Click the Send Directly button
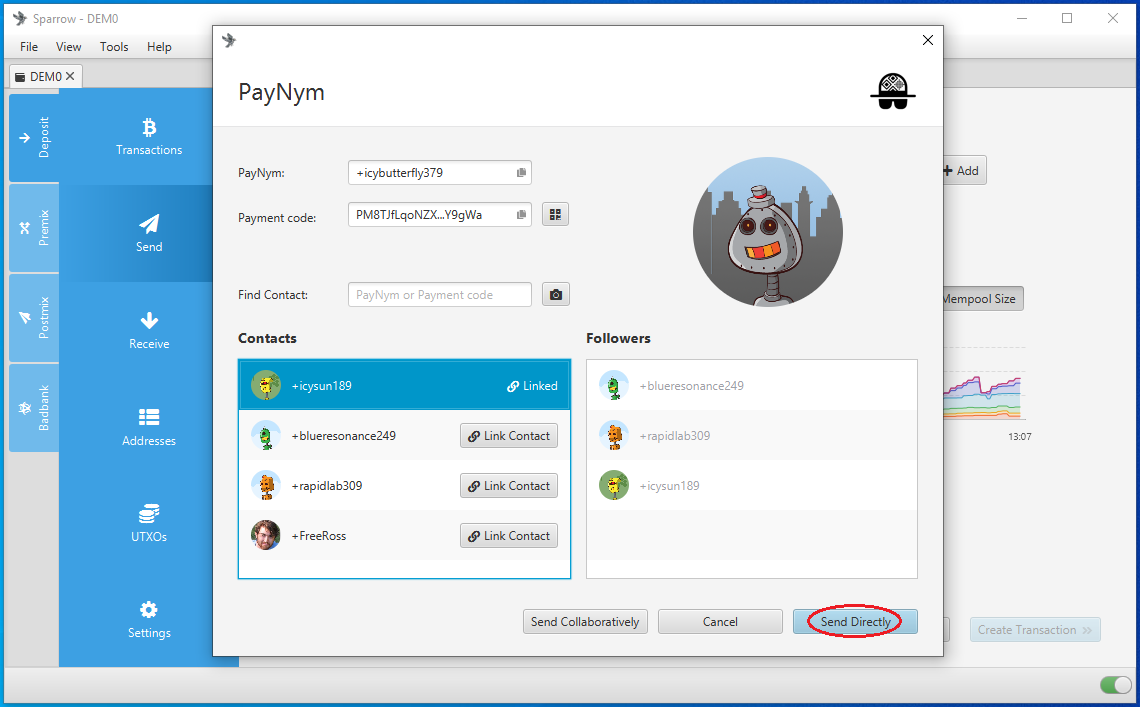1141x708 pixels. click(x=855, y=622)
